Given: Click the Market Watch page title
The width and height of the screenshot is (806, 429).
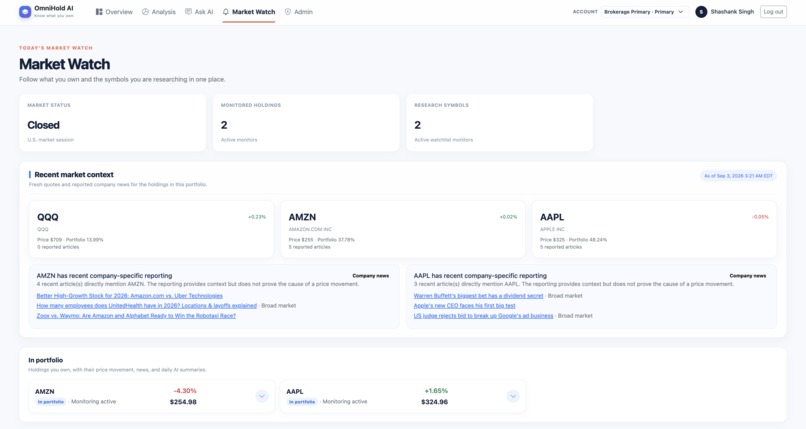Looking at the screenshot, I should 65,64.
